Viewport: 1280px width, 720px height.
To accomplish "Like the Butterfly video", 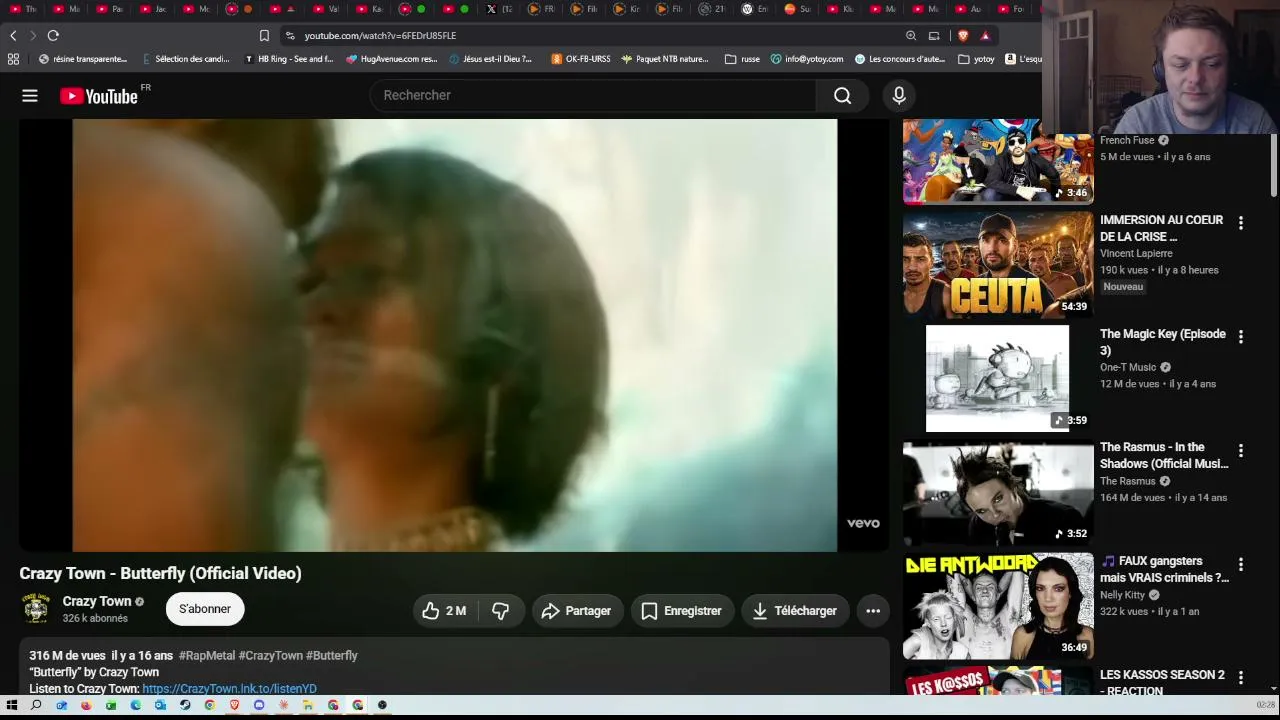I will point(445,611).
